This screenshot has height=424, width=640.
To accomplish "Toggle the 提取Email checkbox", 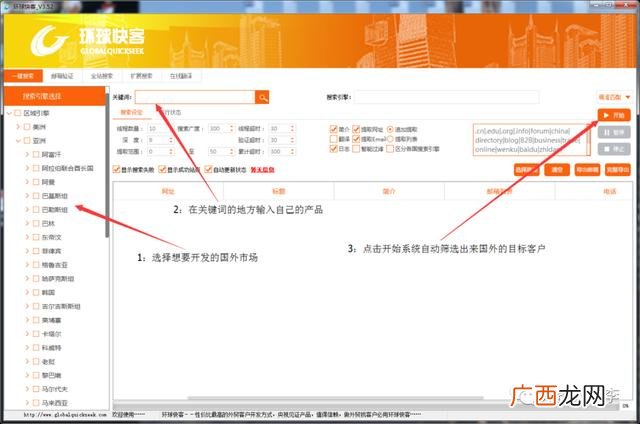I will pyautogui.click(x=356, y=139).
